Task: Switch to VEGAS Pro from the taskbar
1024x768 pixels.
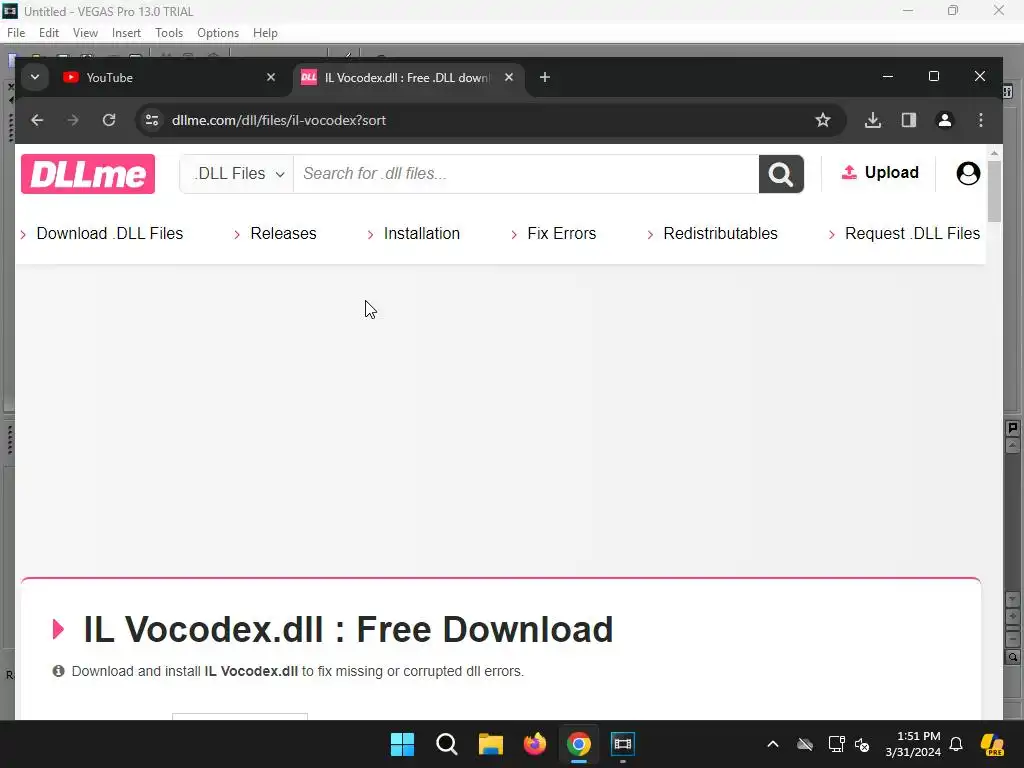Action: pyautogui.click(x=623, y=744)
